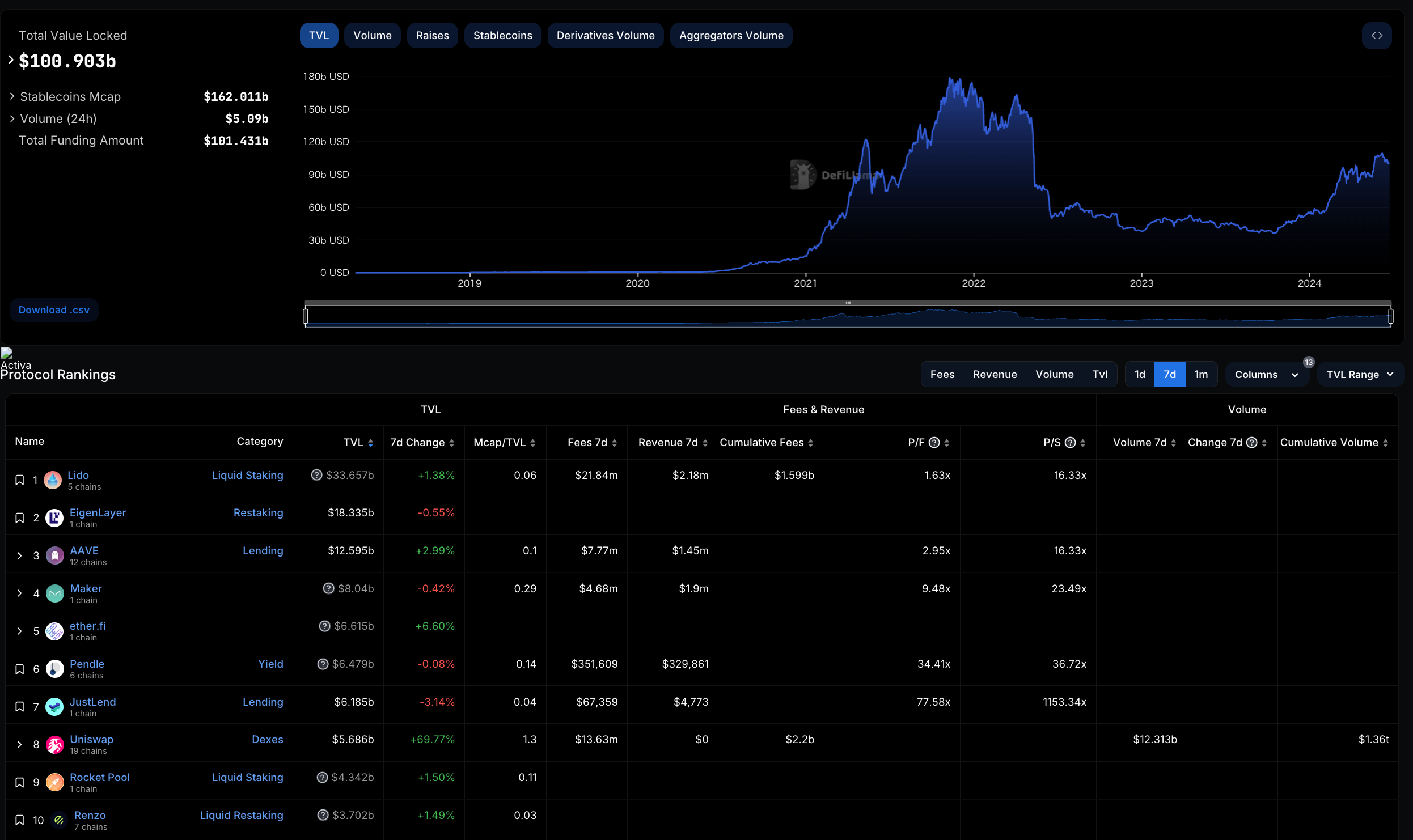Open TVL Range dropdown
The height and width of the screenshot is (840, 1413).
[1359, 375]
